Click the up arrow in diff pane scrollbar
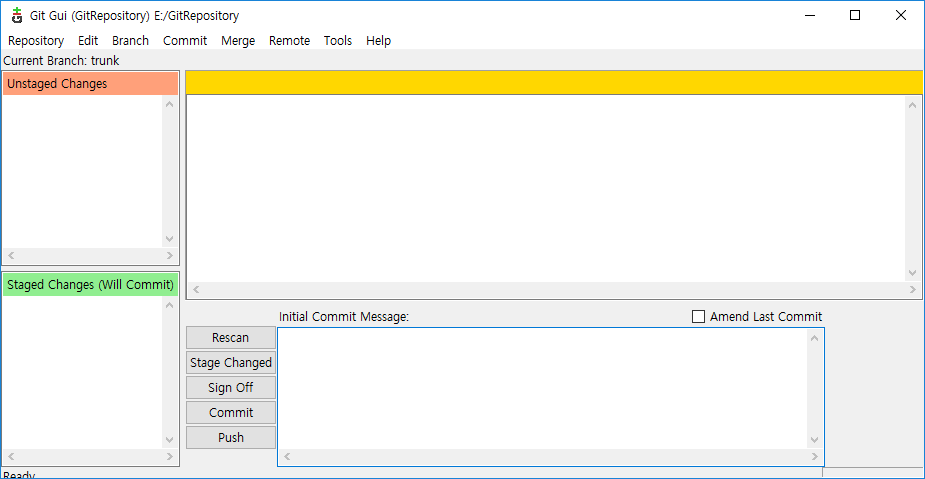Screen dimensions: 925x479 (913, 104)
